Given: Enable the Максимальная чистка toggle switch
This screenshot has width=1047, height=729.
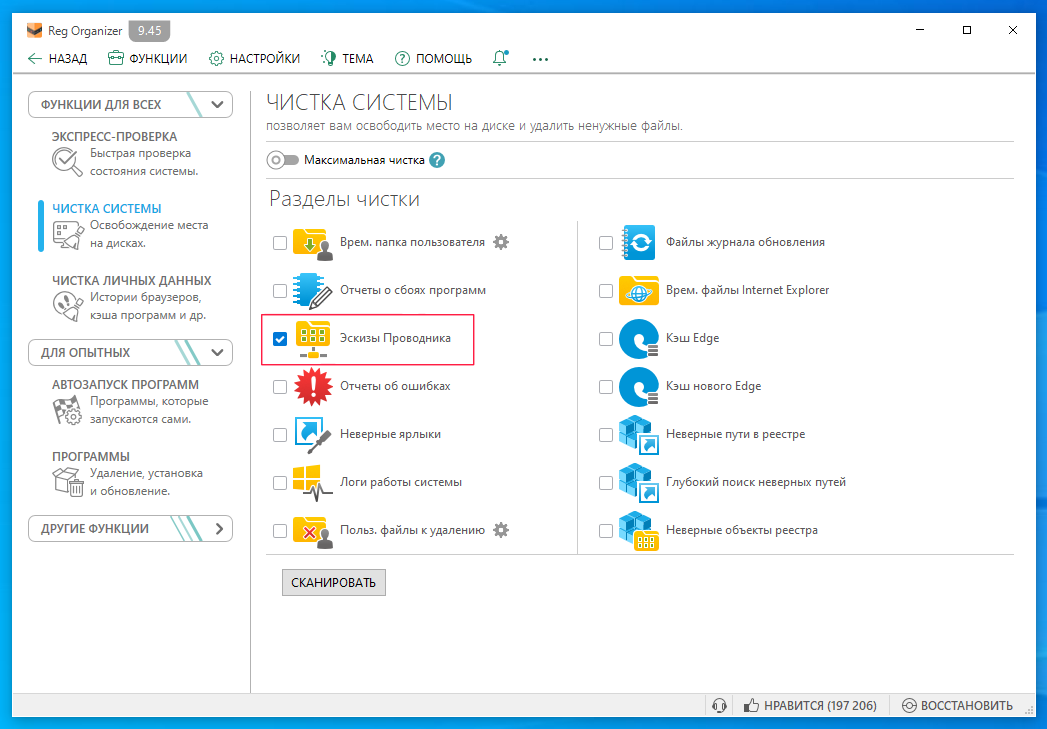Looking at the screenshot, I should 283,160.
